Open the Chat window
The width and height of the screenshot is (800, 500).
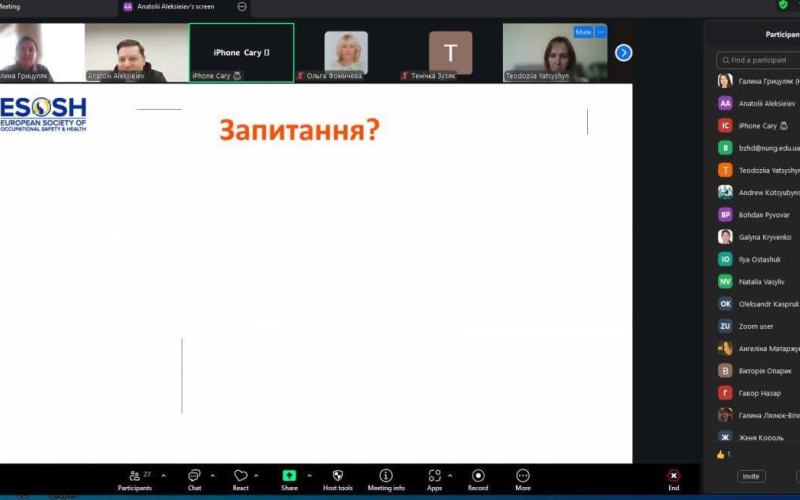[x=194, y=476]
